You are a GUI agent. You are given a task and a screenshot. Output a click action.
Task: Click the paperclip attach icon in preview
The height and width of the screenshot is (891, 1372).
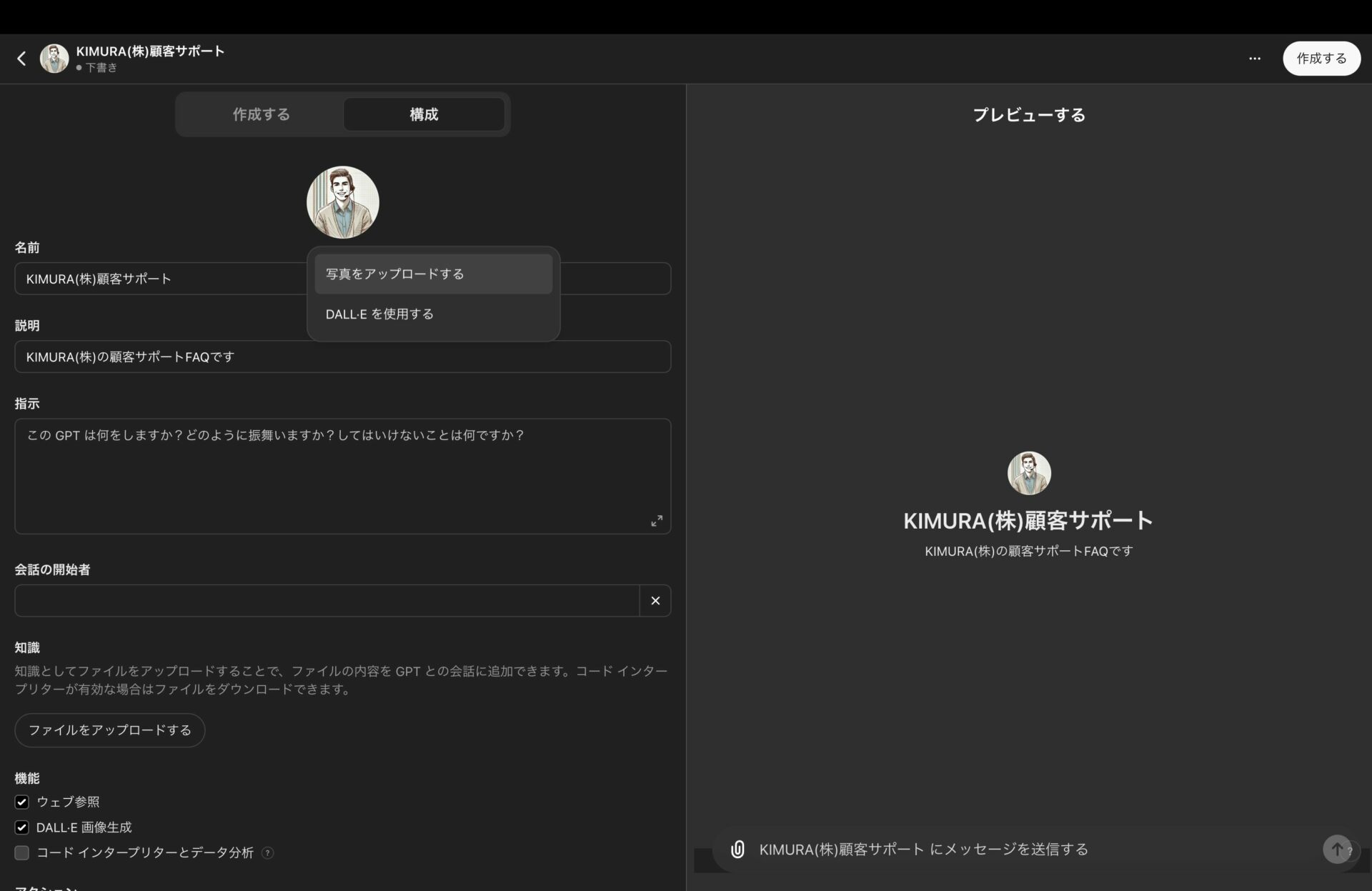pos(737,849)
